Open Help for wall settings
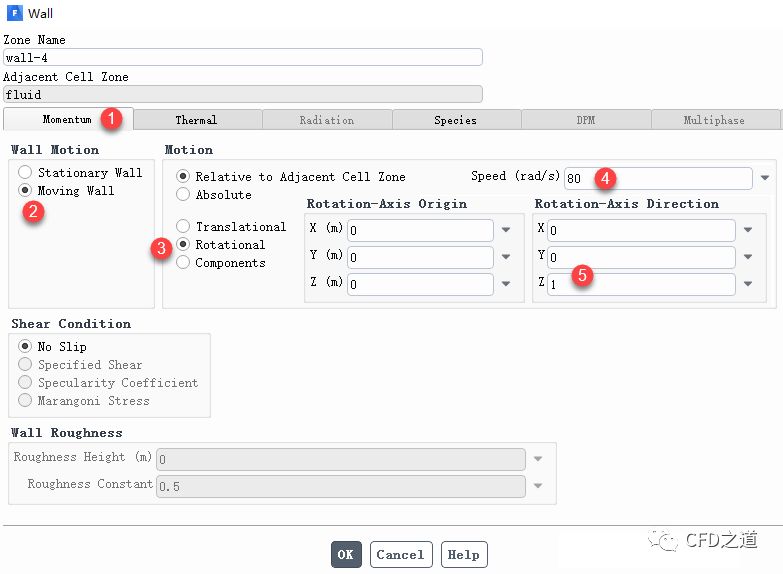The image size is (783, 574). pyautogui.click(x=463, y=554)
